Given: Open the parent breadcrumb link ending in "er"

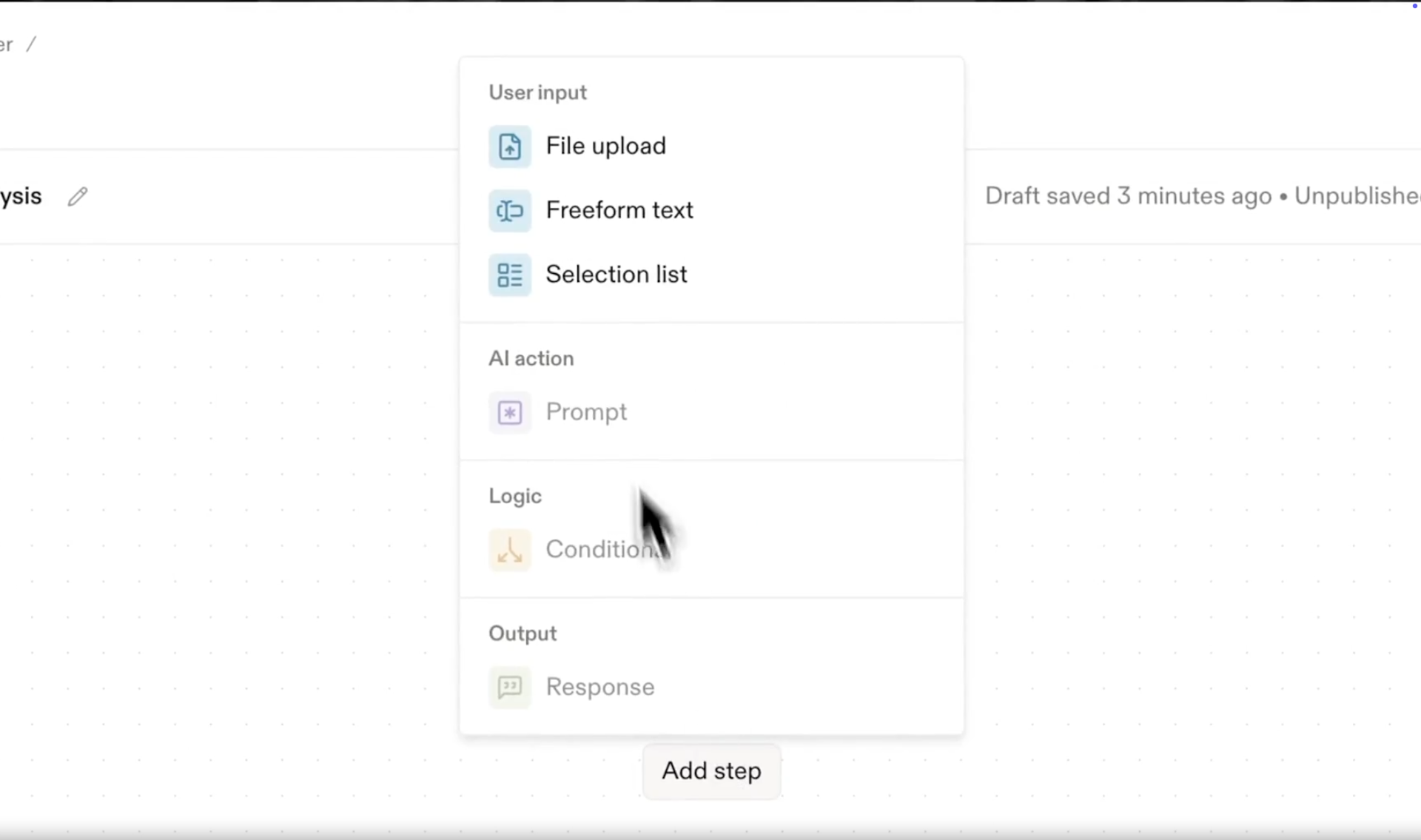Looking at the screenshot, I should pyautogui.click(x=6, y=45).
